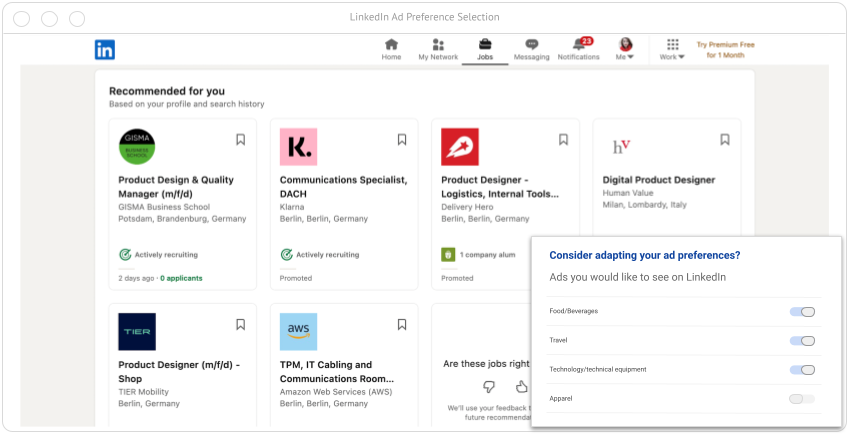850x435 pixels.
Task: Click 0 applicants text on GISMA card
Action: tap(181, 278)
